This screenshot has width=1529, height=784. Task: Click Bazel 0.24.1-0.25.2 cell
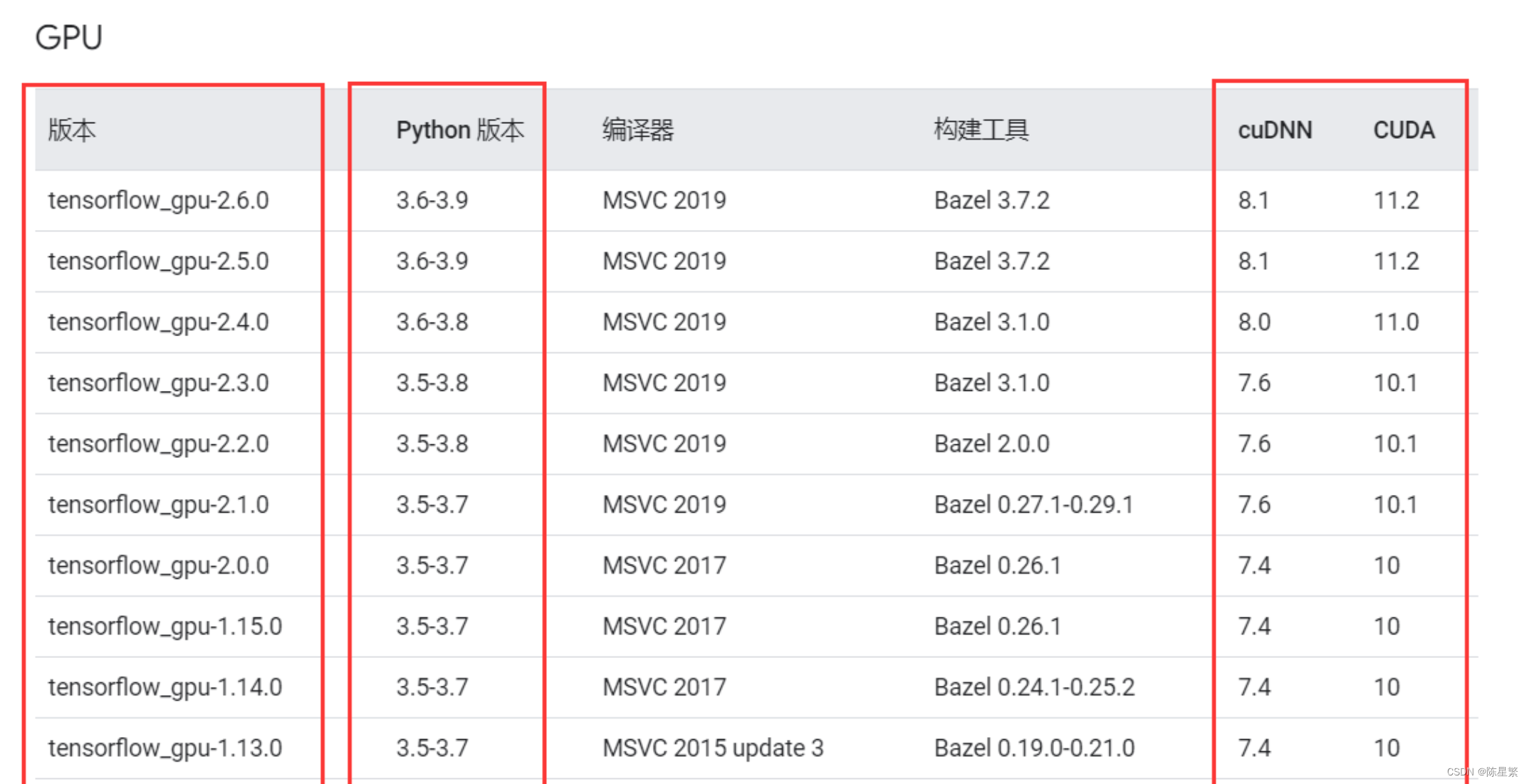(x=1033, y=687)
